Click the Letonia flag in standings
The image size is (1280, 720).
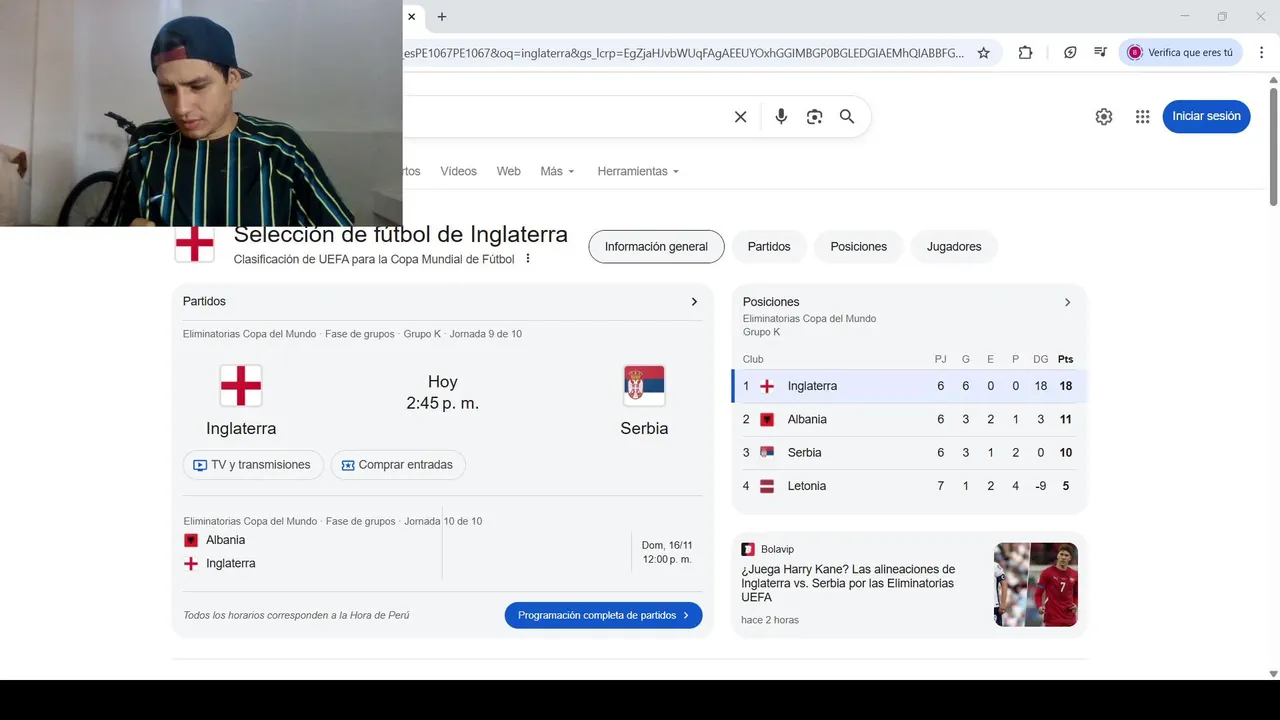click(x=767, y=486)
